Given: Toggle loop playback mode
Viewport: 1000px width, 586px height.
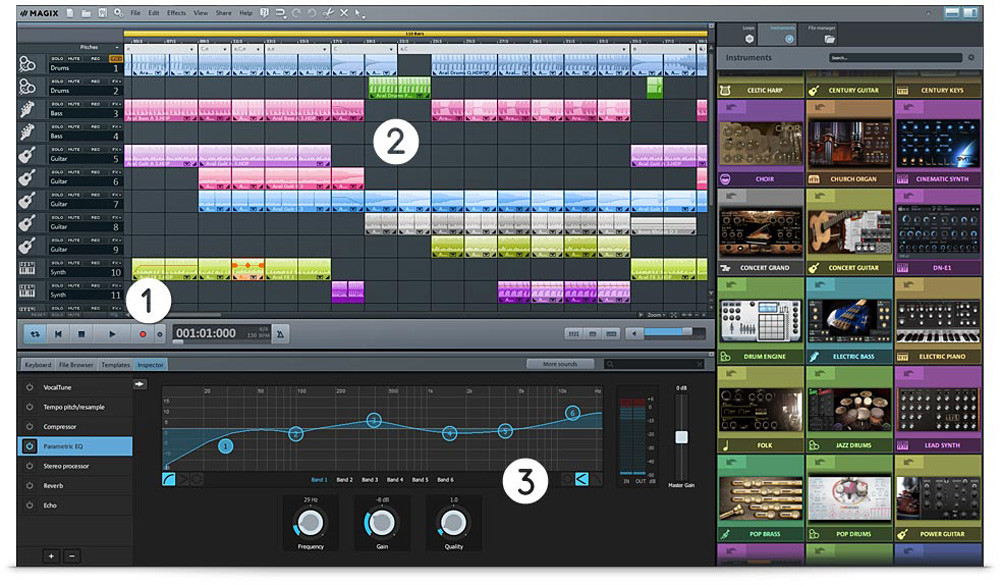Looking at the screenshot, I should pos(35,333).
